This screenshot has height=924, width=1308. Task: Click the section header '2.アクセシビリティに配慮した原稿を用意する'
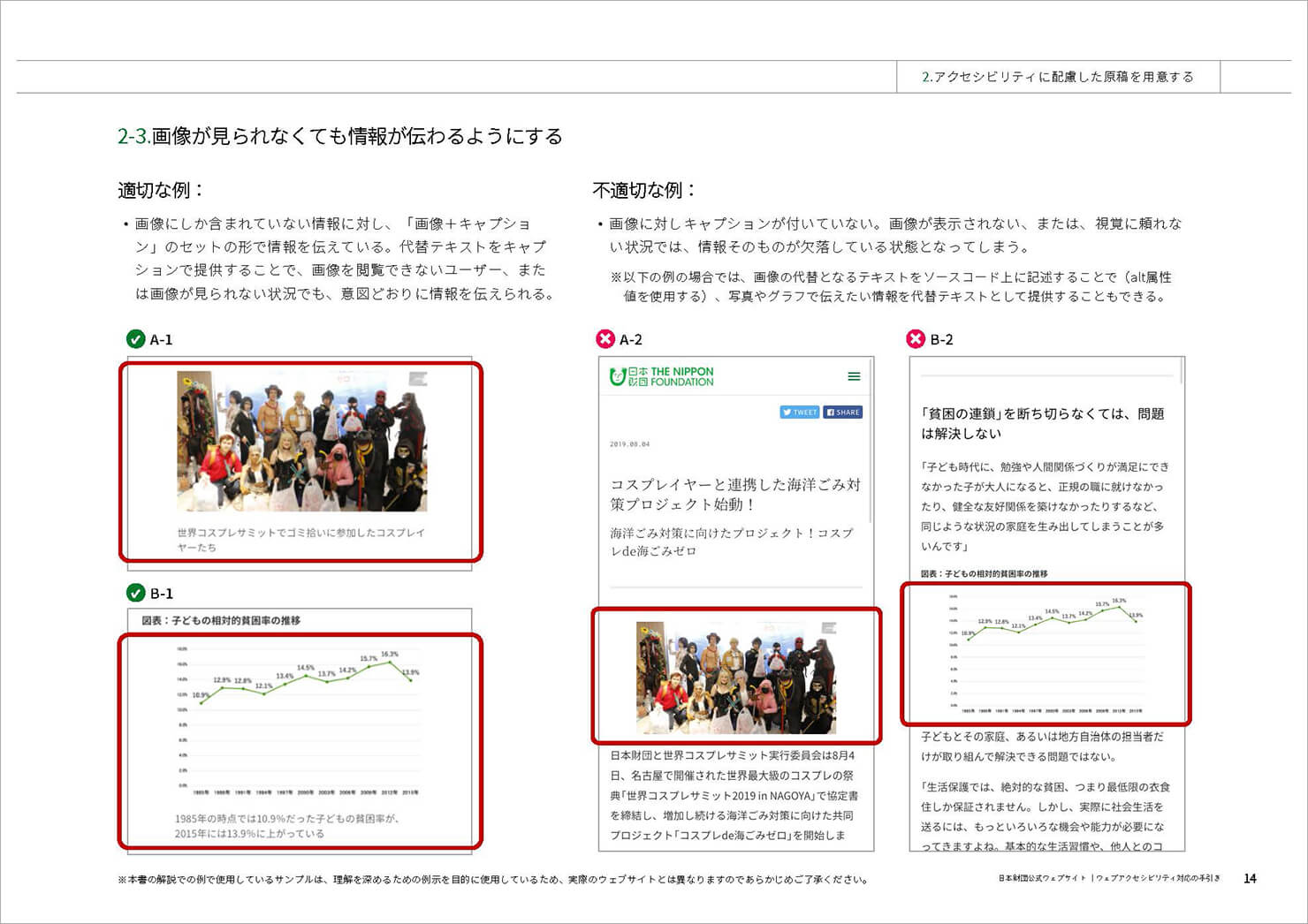[x=1058, y=77]
